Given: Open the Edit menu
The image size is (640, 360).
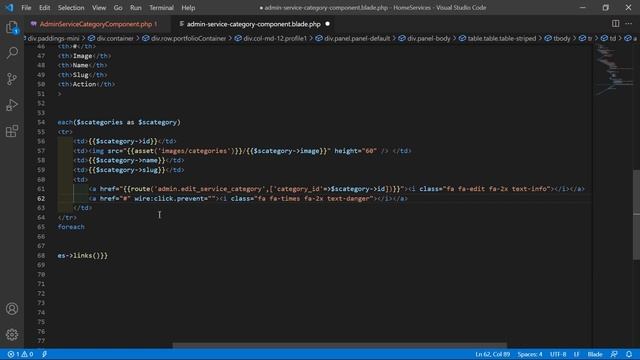Looking at the screenshot, I should [44, 7].
